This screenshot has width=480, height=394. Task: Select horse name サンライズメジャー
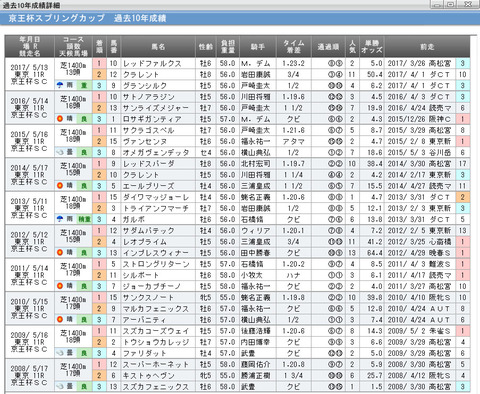[156, 108]
